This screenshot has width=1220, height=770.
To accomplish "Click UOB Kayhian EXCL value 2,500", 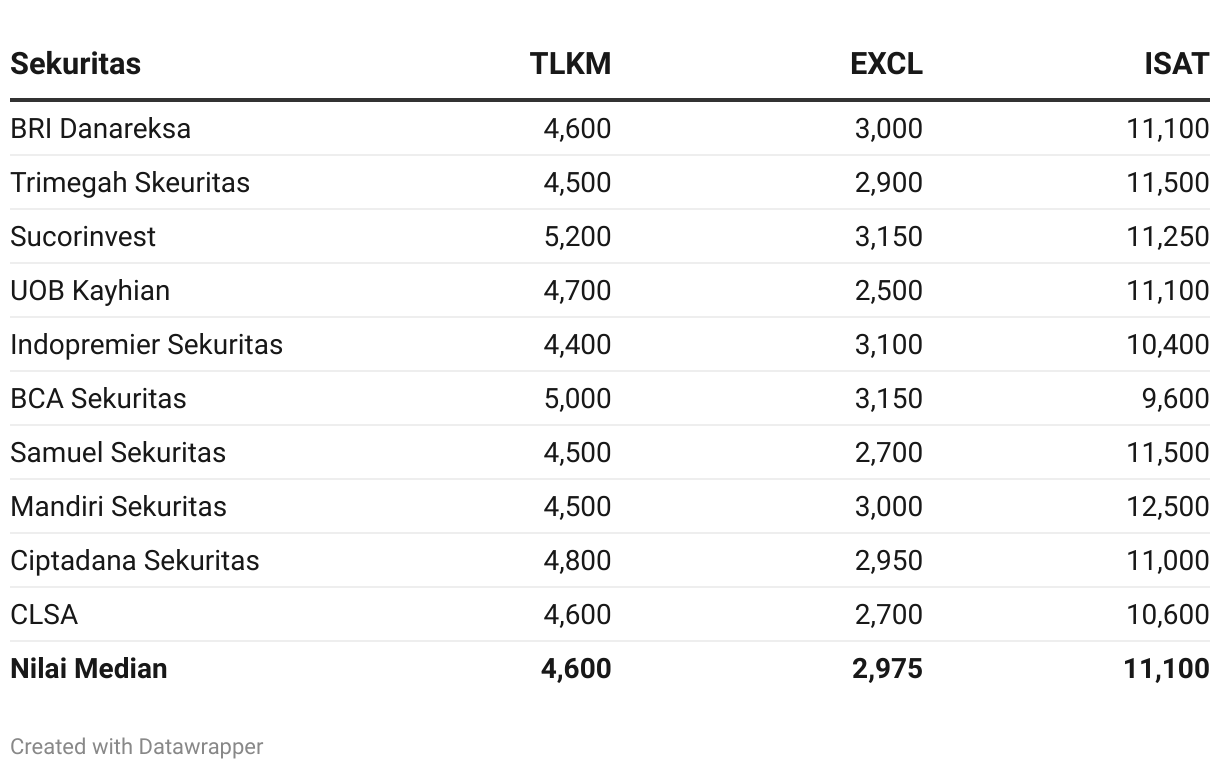I will 889,290.
